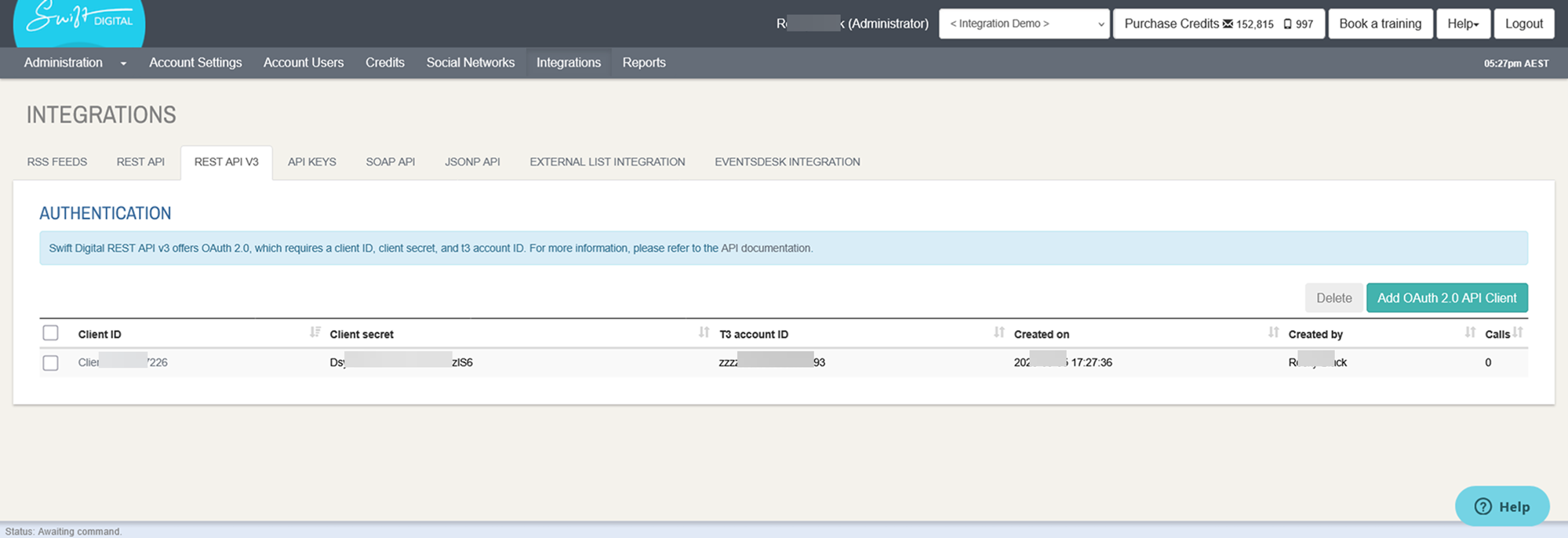Sort by Created by sort icon
The height and width of the screenshot is (538, 1568).
click(x=1469, y=333)
